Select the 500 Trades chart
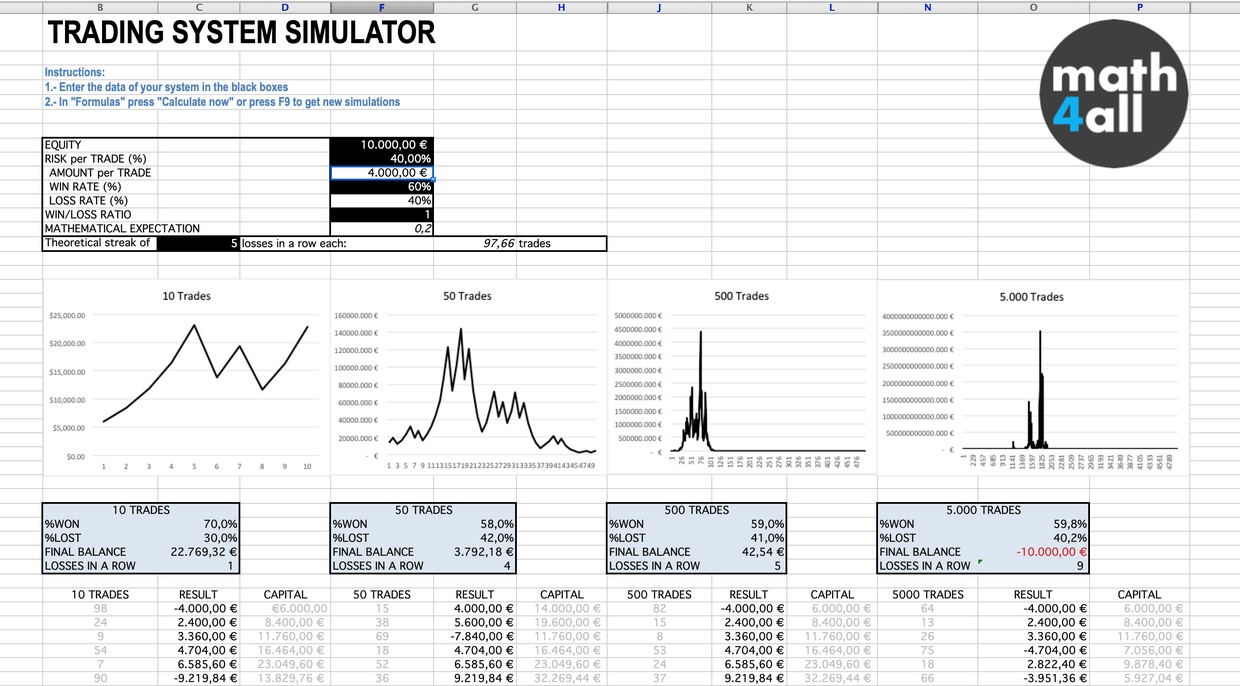 pos(740,380)
